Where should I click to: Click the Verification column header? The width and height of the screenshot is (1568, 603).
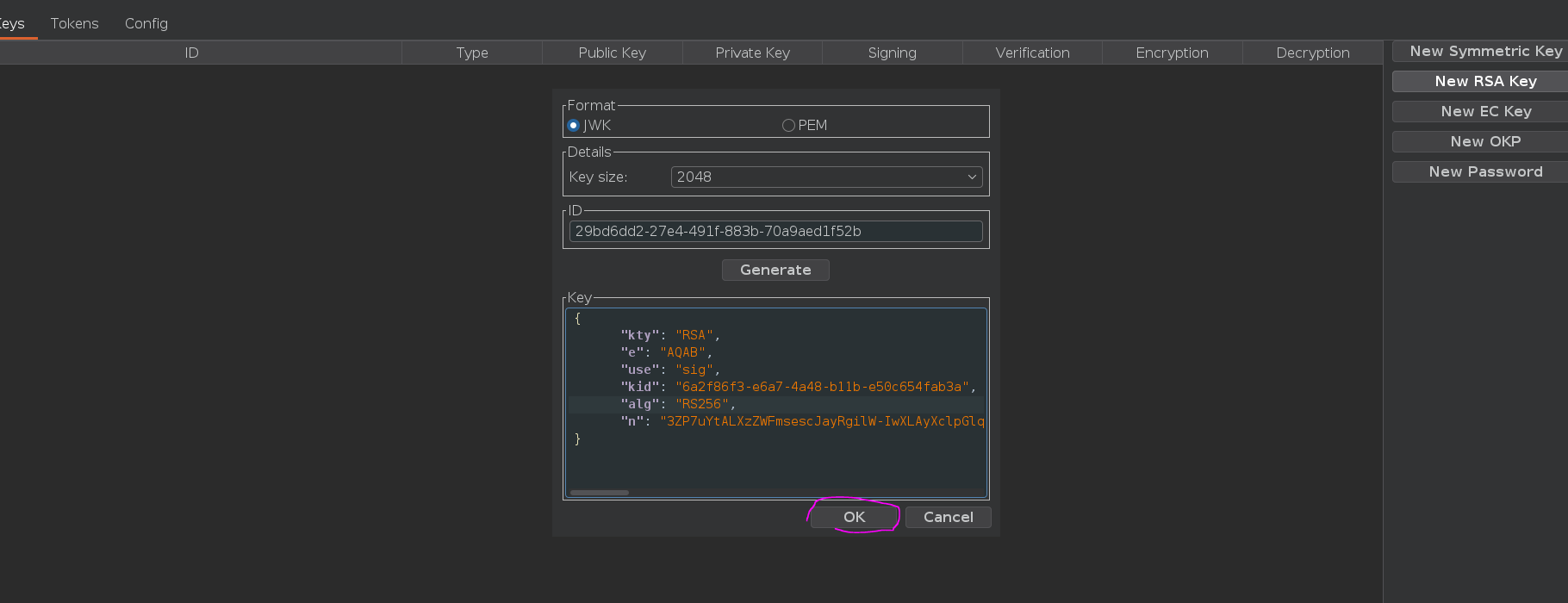coord(1032,53)
